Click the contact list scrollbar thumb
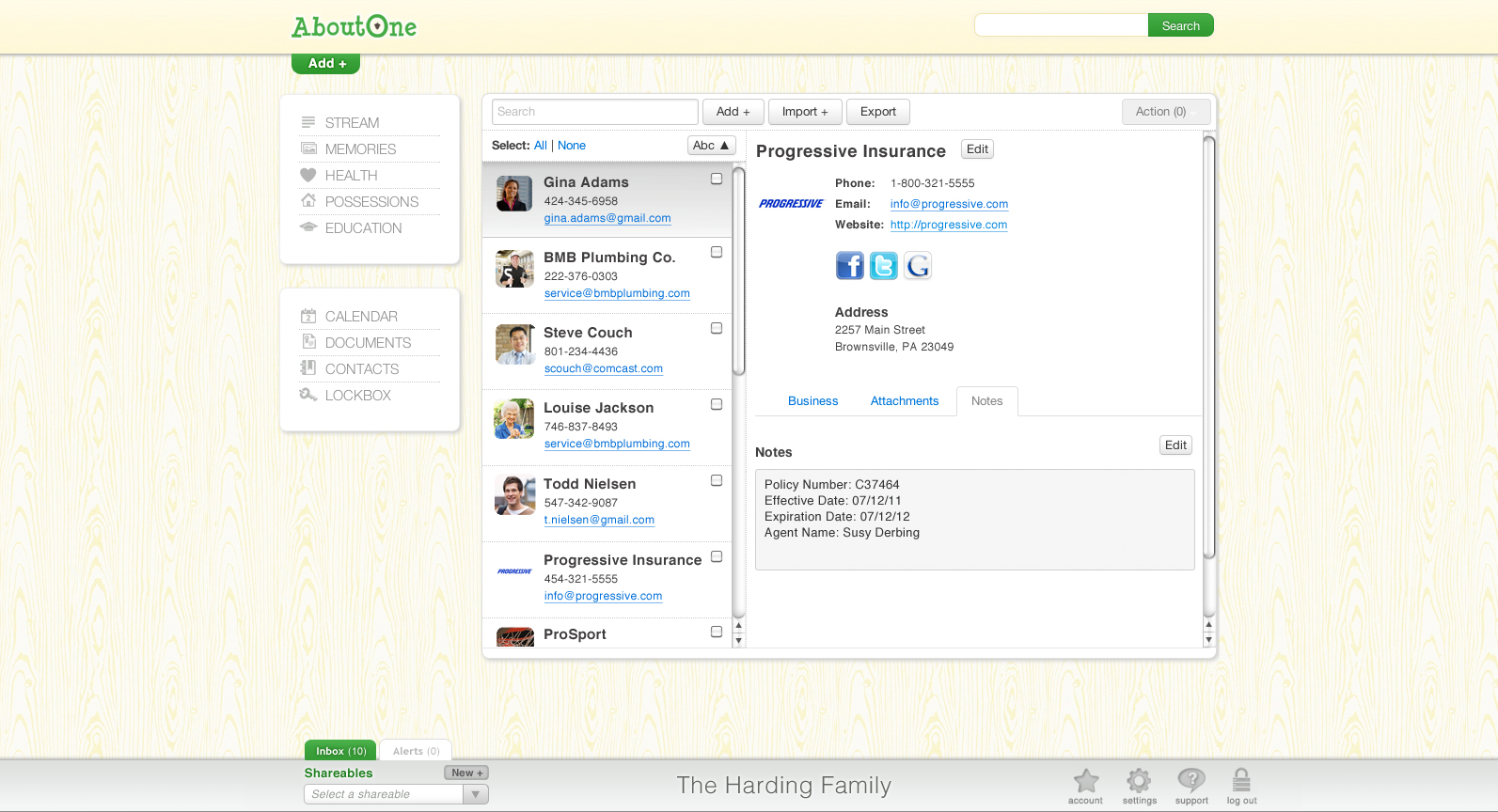 (739, 273)
